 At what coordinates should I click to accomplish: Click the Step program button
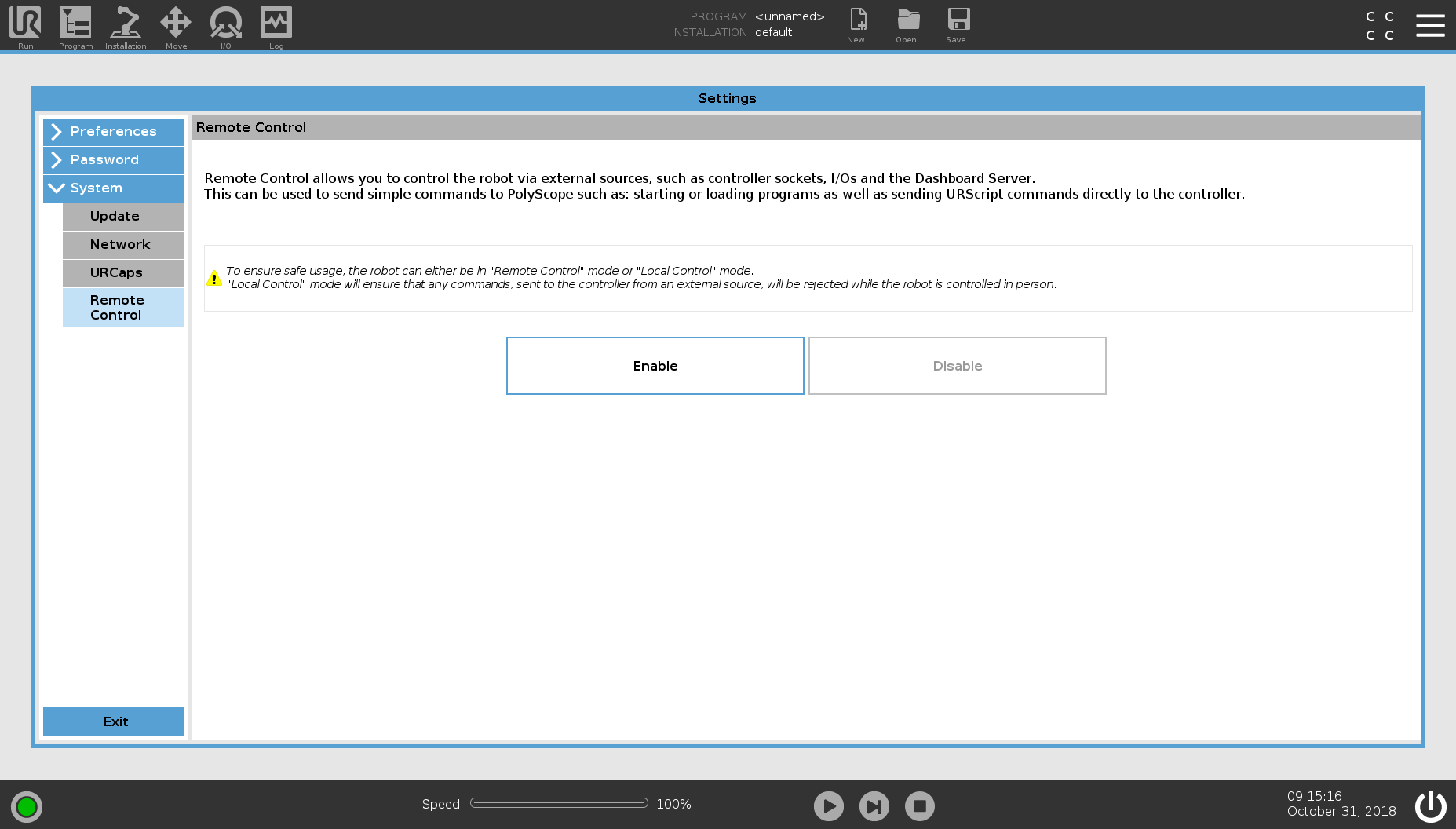(x=874, y=805)
